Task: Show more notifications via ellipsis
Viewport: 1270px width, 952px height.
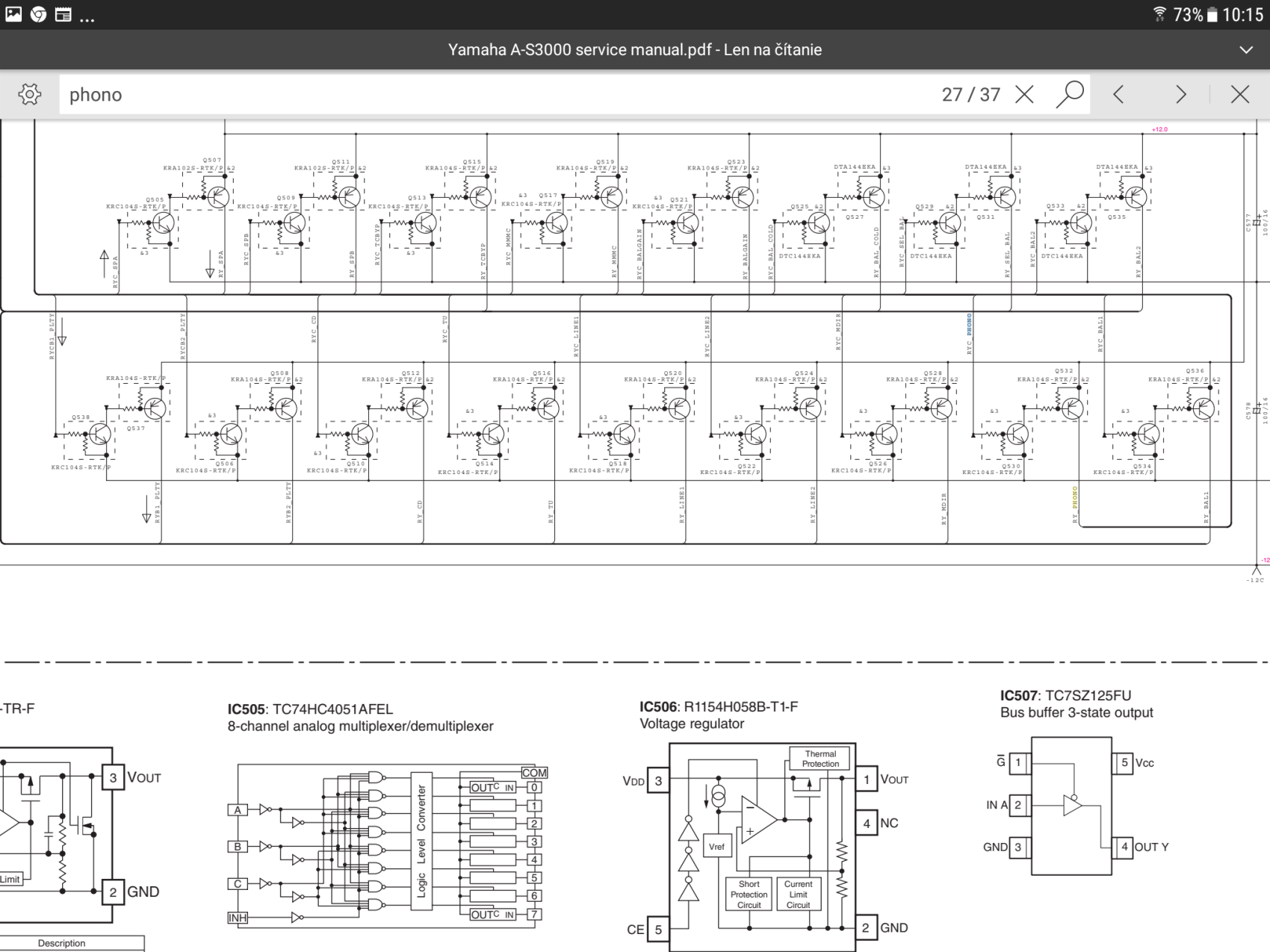Action: tap(87, 18)
